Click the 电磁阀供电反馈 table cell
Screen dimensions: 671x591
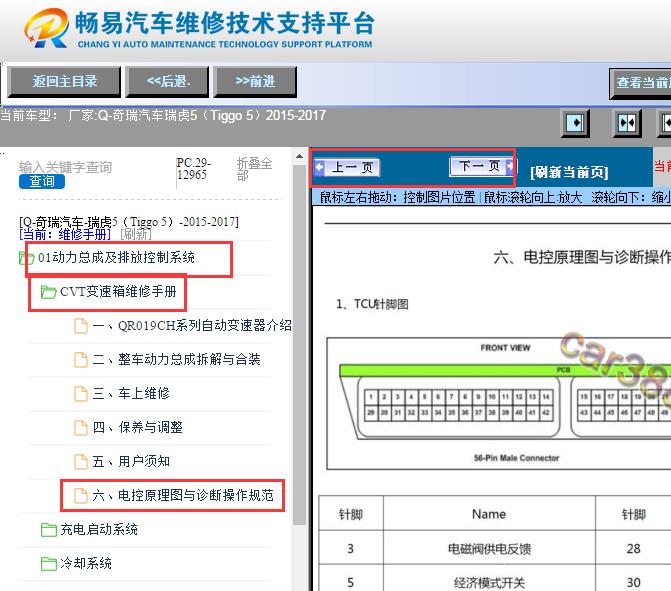(489, 549)
